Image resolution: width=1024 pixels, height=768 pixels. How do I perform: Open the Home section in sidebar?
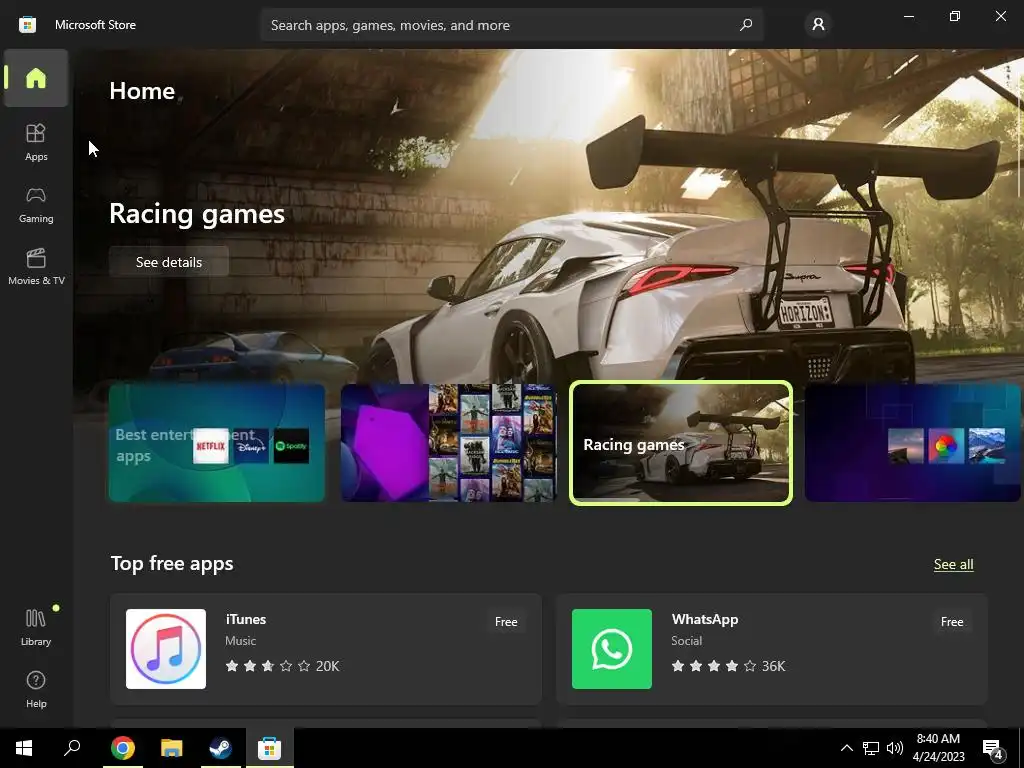(36, 78)
